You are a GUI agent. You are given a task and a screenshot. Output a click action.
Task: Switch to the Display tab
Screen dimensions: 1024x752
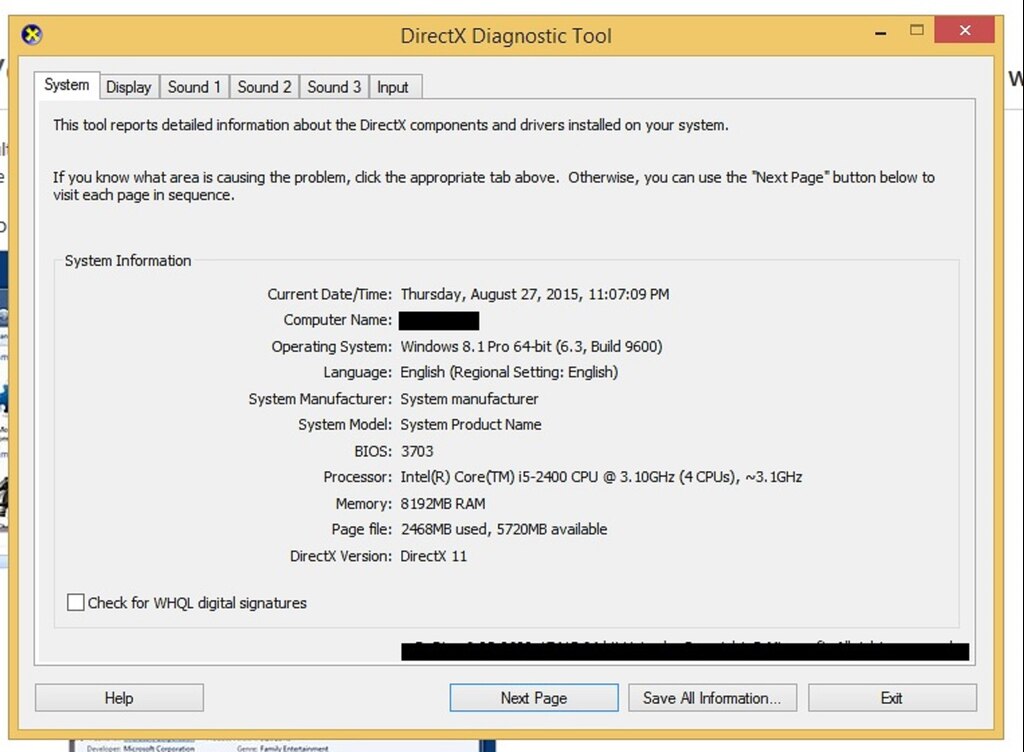click(x=129, y=87)
